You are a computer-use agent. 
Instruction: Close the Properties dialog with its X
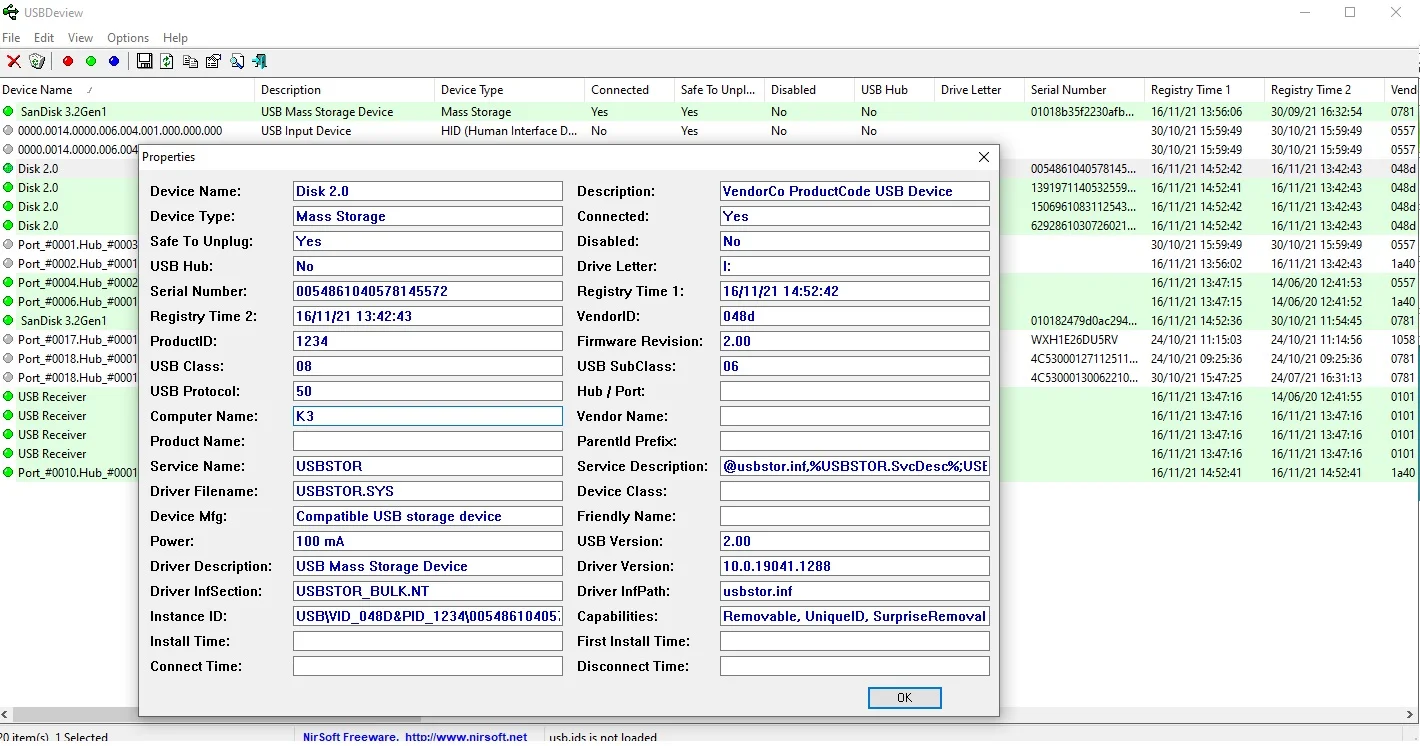point(983,157)
